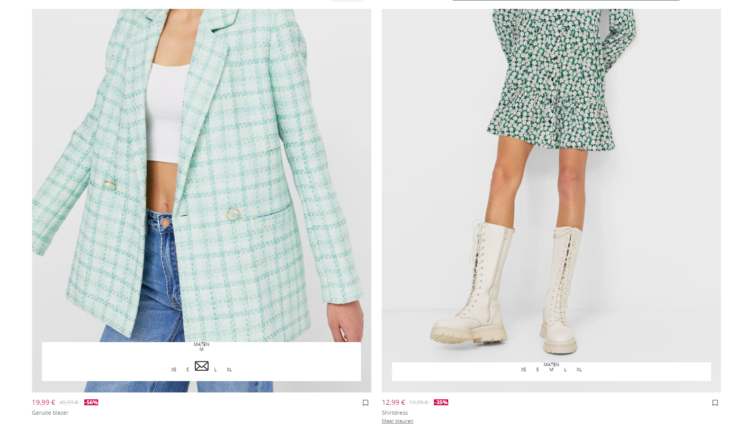Choose size L for the blazer
The height and width of the screenshot is (428, 752).
coord(215,370)
